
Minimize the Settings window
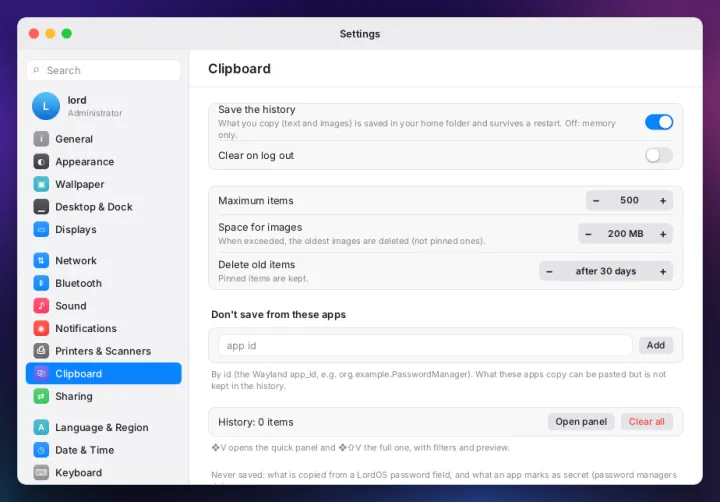(x=51, y=34)
